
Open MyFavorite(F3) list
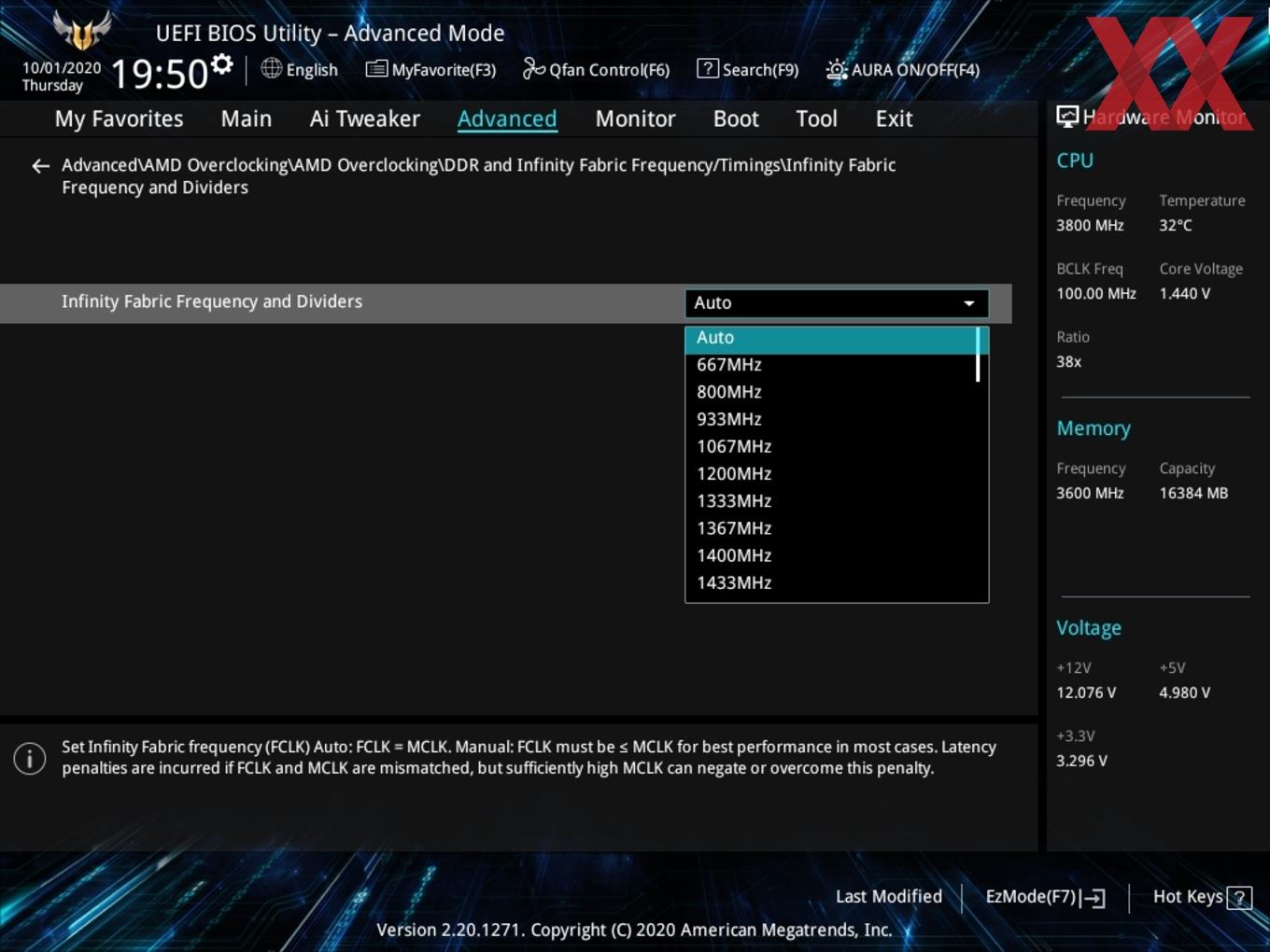click(x=430, y=70)
